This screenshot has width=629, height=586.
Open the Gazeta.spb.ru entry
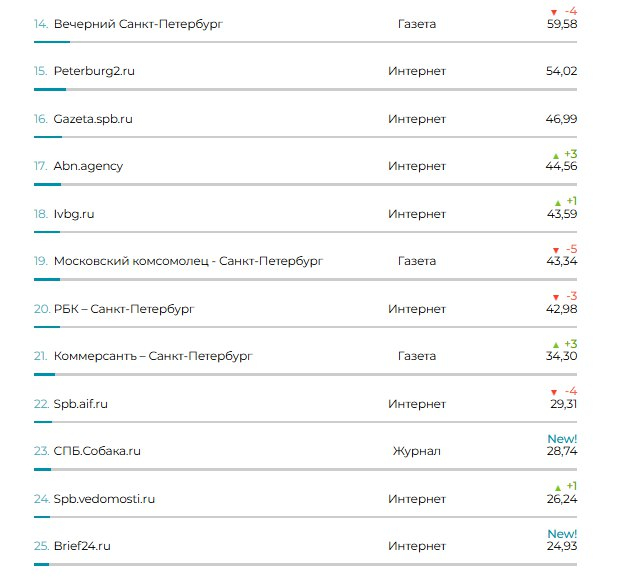[x=93, y=119]
